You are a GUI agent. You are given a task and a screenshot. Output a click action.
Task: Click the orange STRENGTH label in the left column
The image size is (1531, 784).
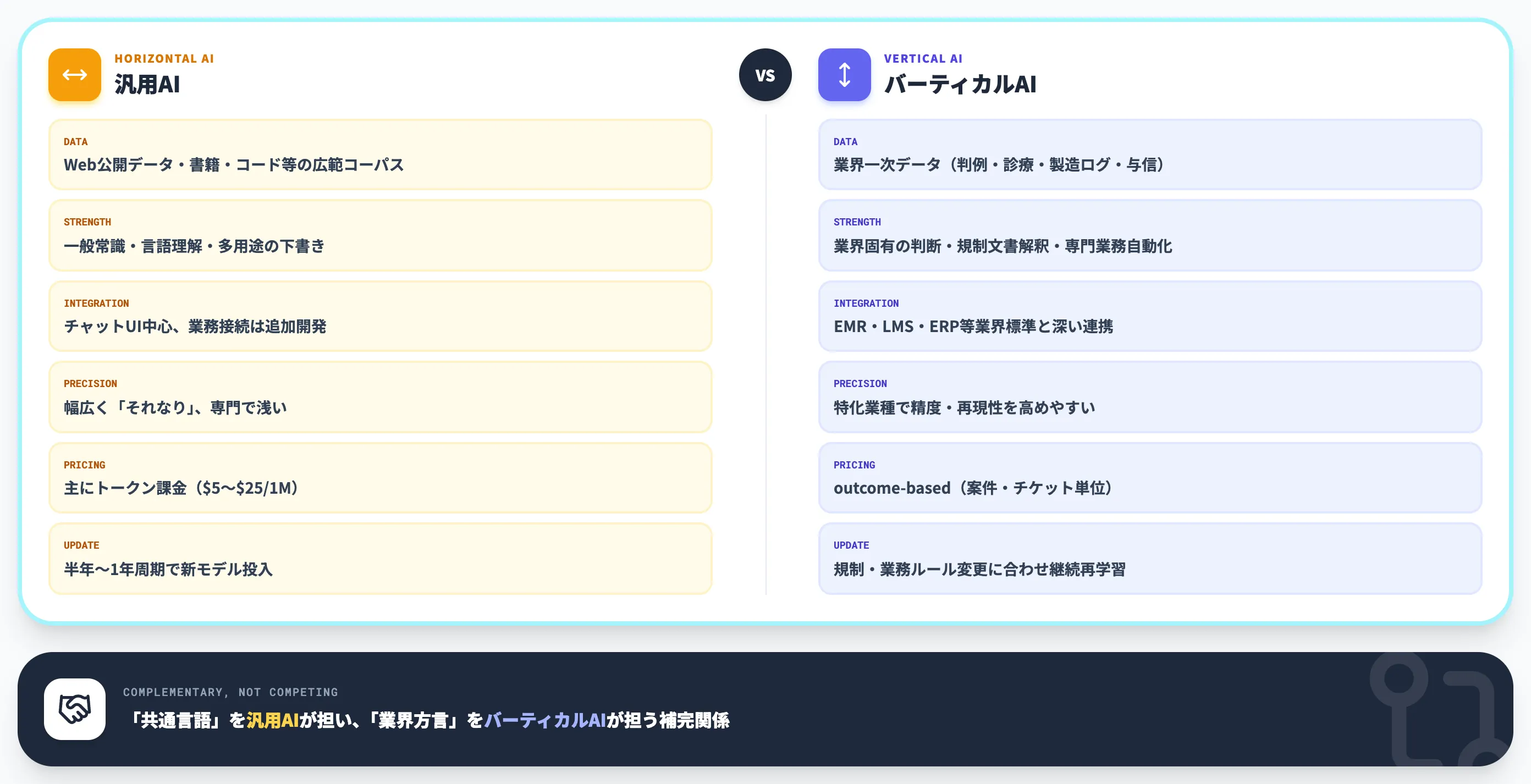click(x=87, y=222)
